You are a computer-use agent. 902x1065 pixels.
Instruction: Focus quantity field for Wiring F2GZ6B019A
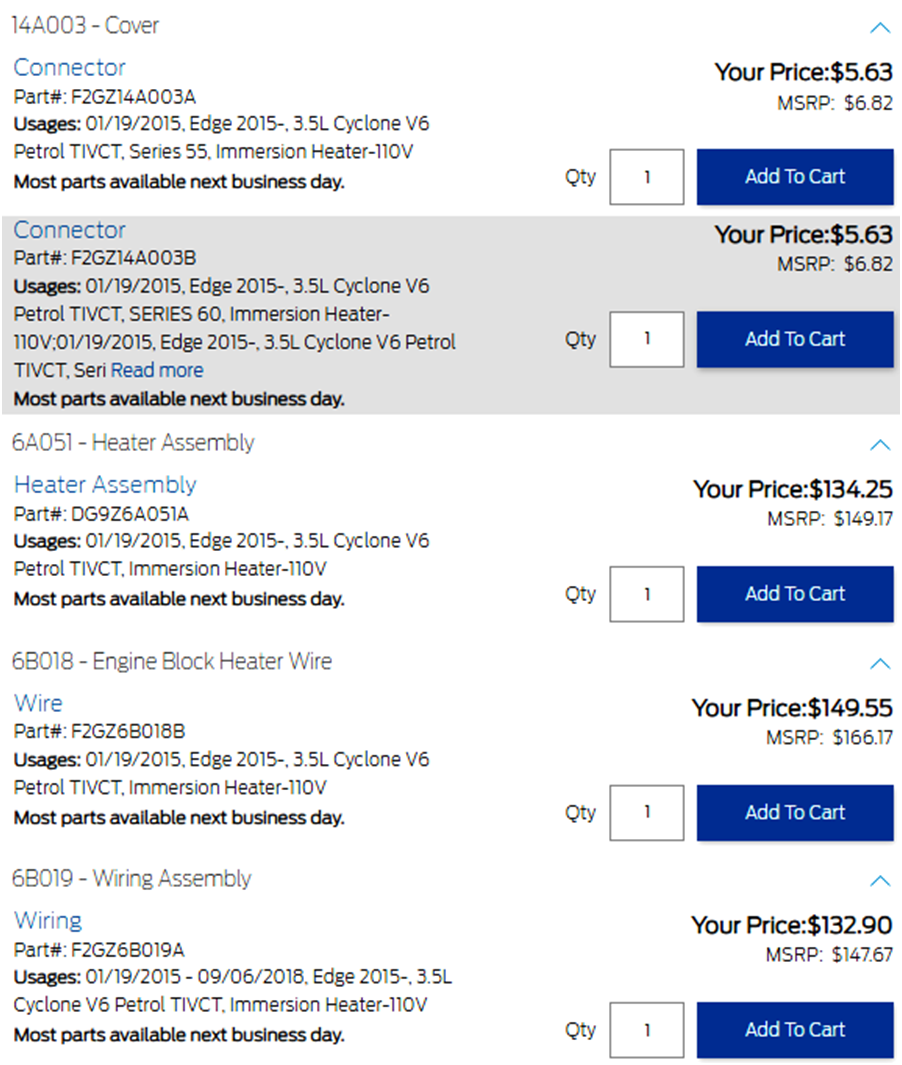click(647, 1030)
